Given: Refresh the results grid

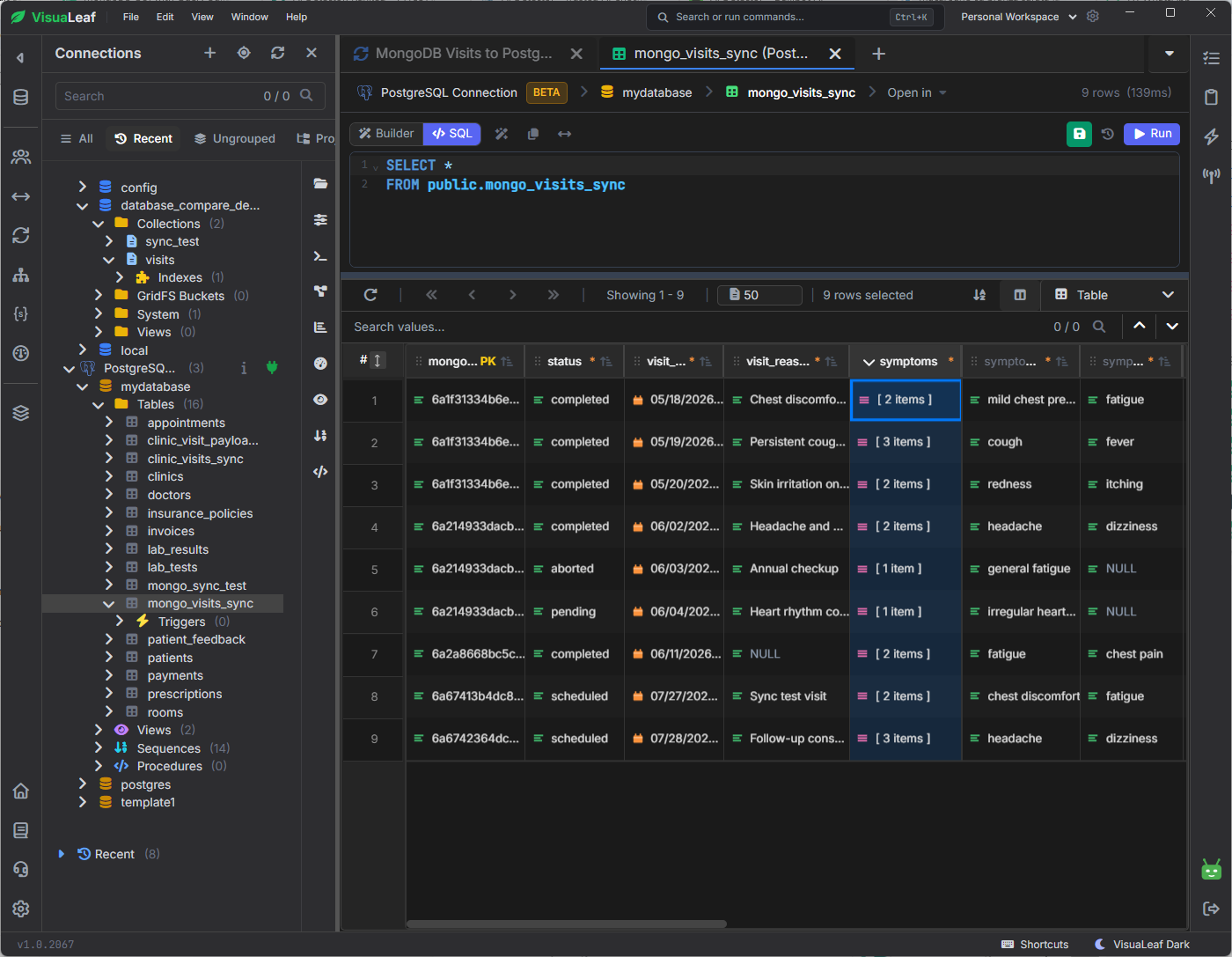Looking at the screenshot, I should tap(370, 295).
